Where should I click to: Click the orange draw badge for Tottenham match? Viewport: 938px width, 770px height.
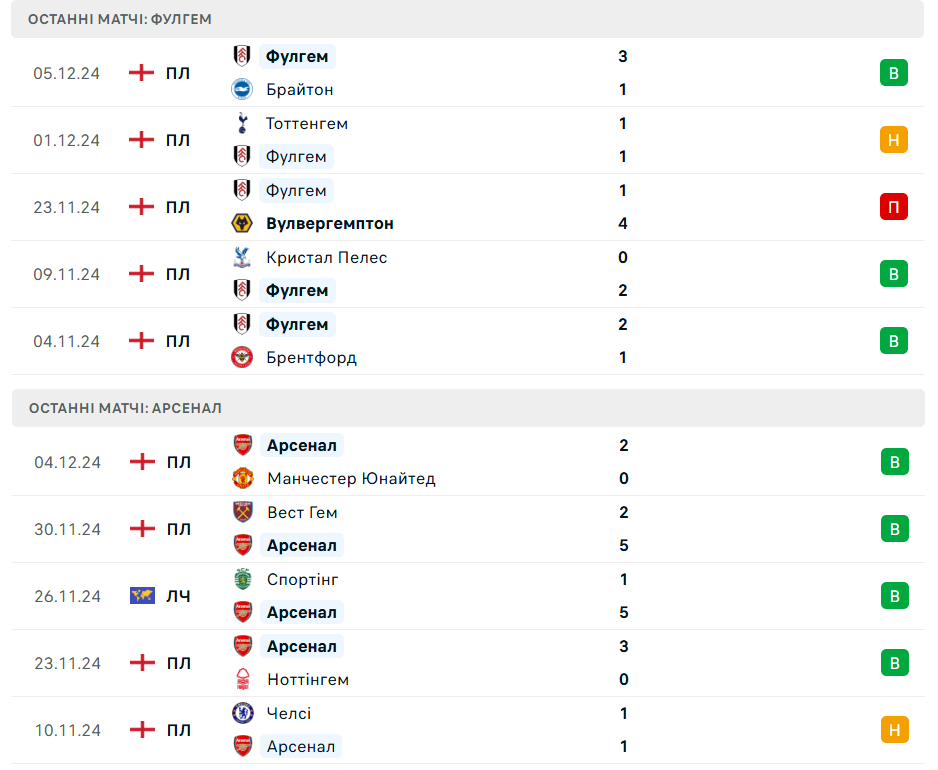tap(894, 140)
